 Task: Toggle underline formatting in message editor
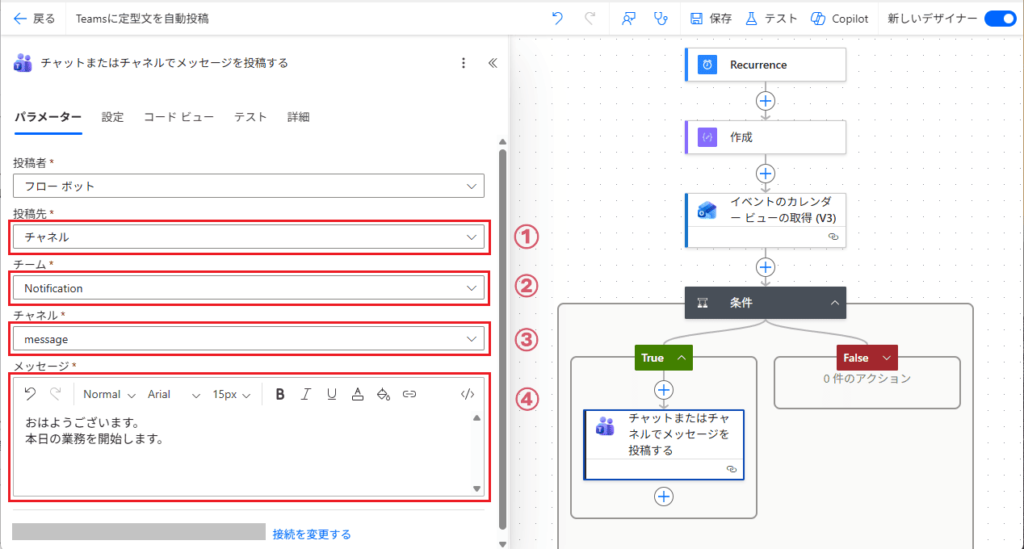click(332, 394)
